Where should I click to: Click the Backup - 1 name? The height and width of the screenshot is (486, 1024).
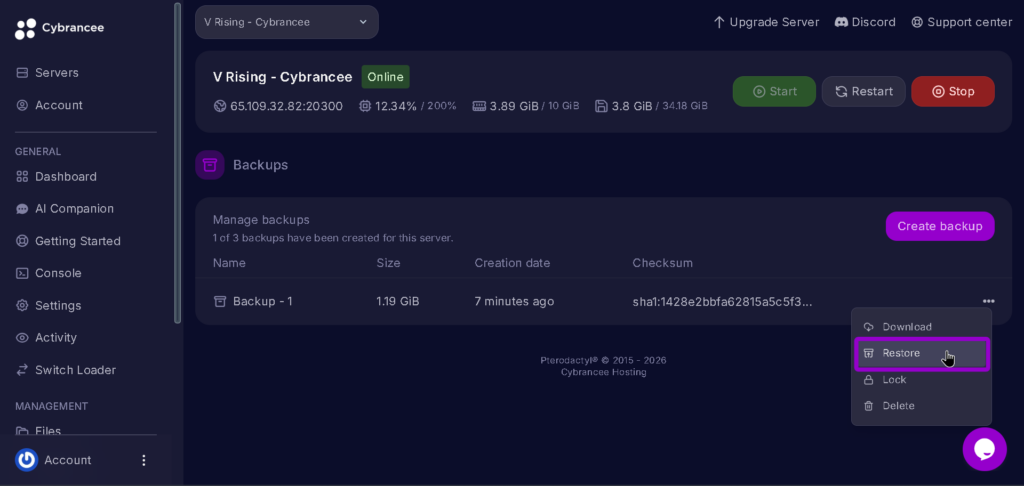coord(263,301)
